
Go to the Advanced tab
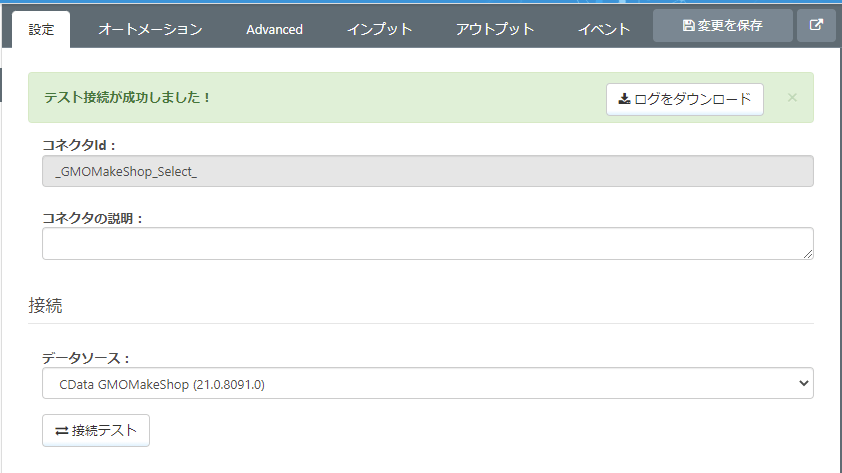tap(274, 29)
